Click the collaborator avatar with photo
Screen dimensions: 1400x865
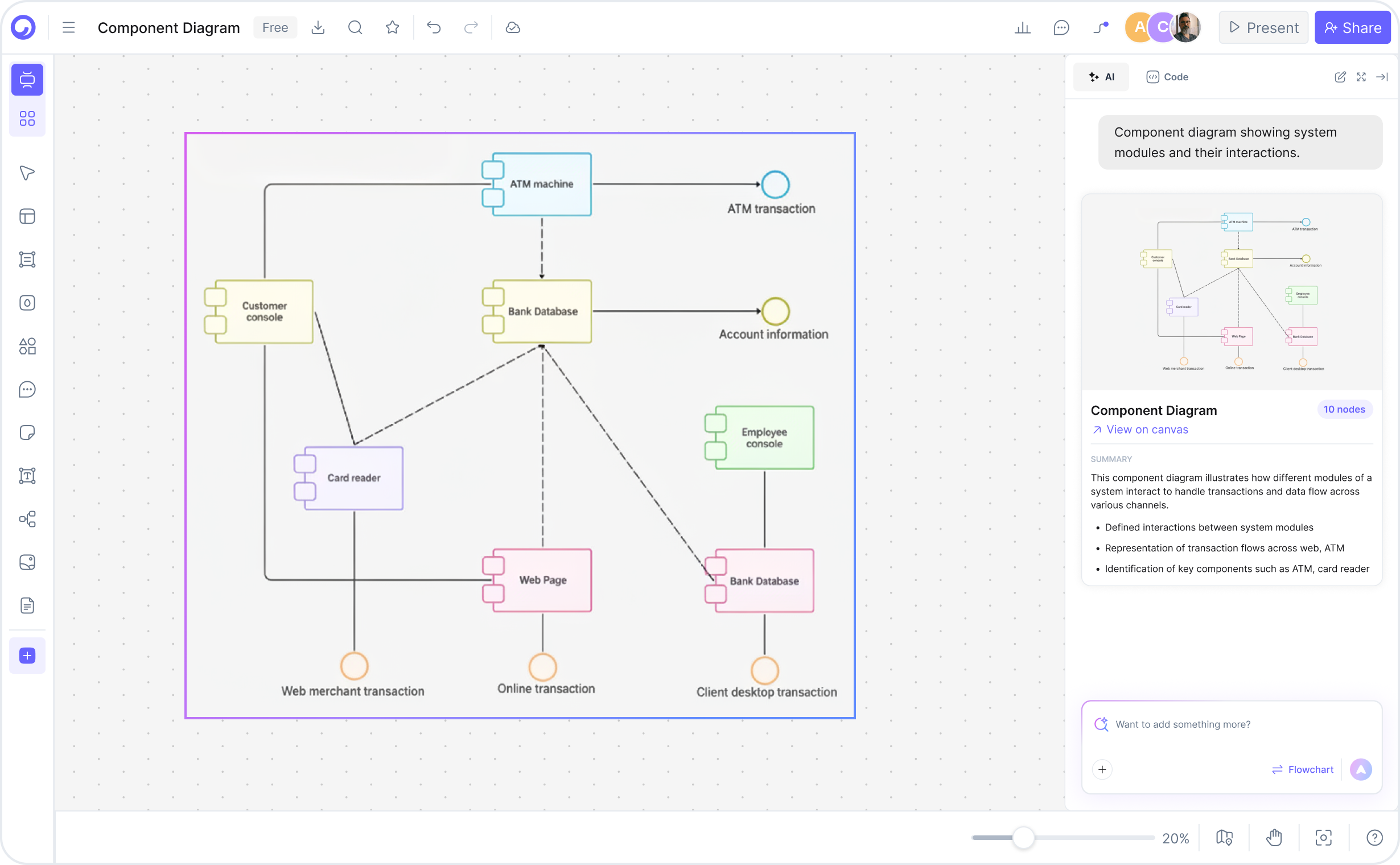click(1186, 27)
